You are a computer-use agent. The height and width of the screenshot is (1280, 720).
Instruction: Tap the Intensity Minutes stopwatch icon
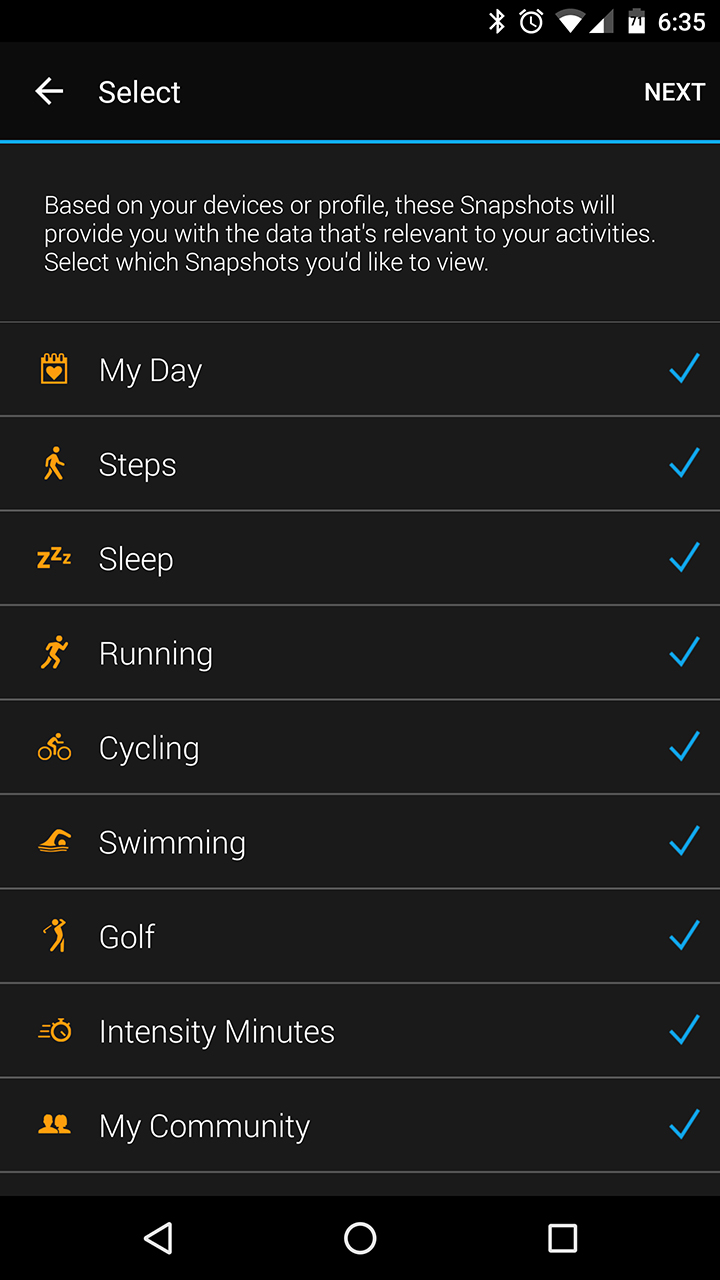pyautogui.click(x=54, y=1030)
